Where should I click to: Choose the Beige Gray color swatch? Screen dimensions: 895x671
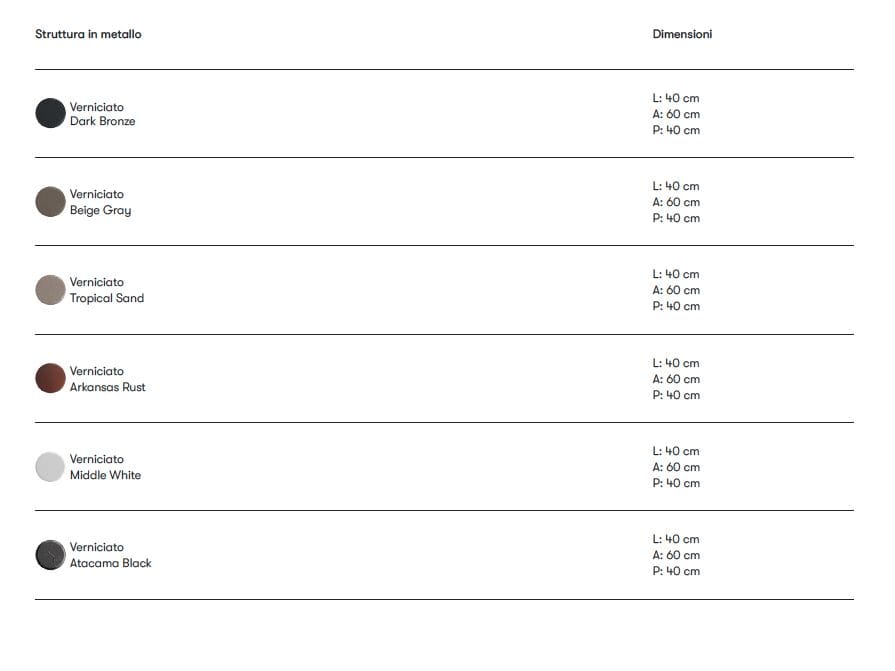click(50, 202)
